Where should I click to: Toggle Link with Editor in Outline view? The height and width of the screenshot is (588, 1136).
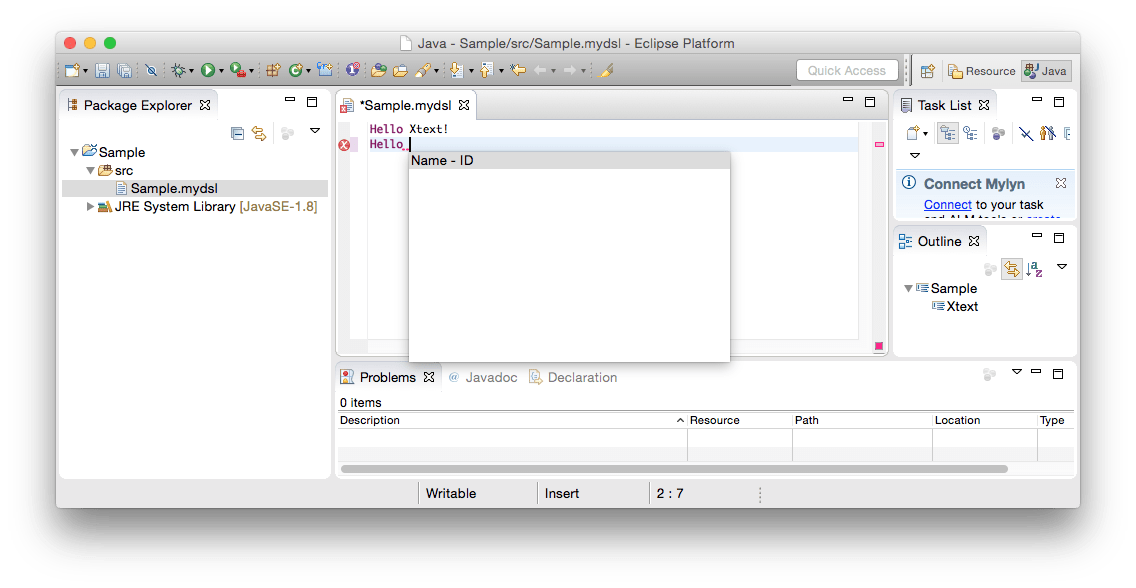(1011, 269)
